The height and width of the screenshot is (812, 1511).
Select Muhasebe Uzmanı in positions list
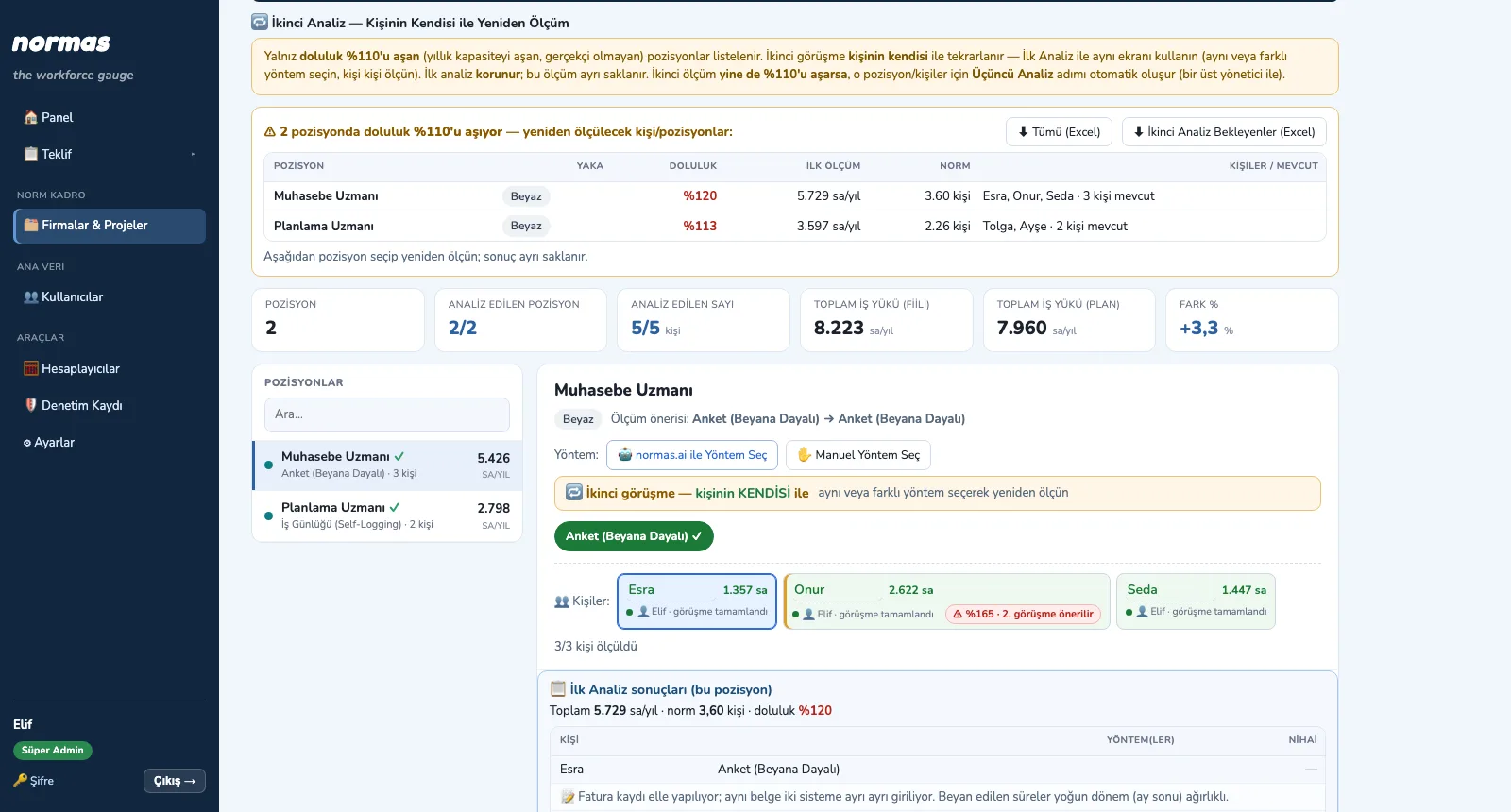[387, 465]
